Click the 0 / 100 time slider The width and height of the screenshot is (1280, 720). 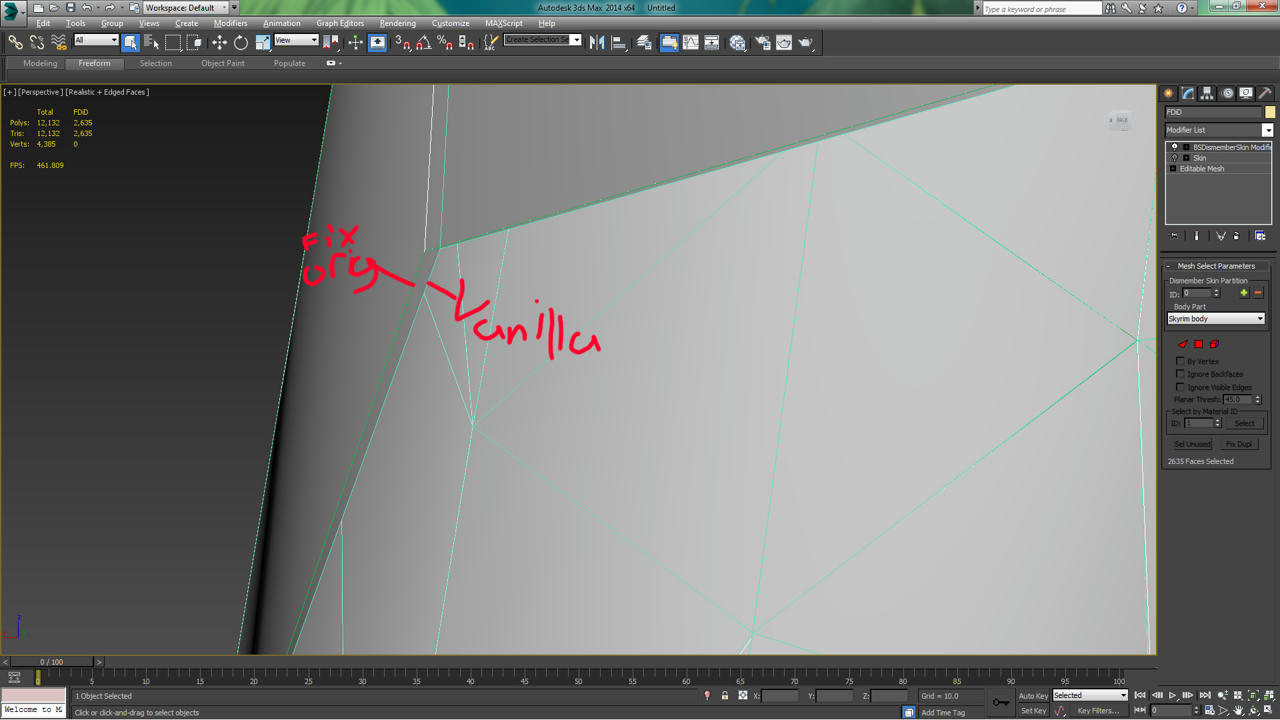point(51,662)
